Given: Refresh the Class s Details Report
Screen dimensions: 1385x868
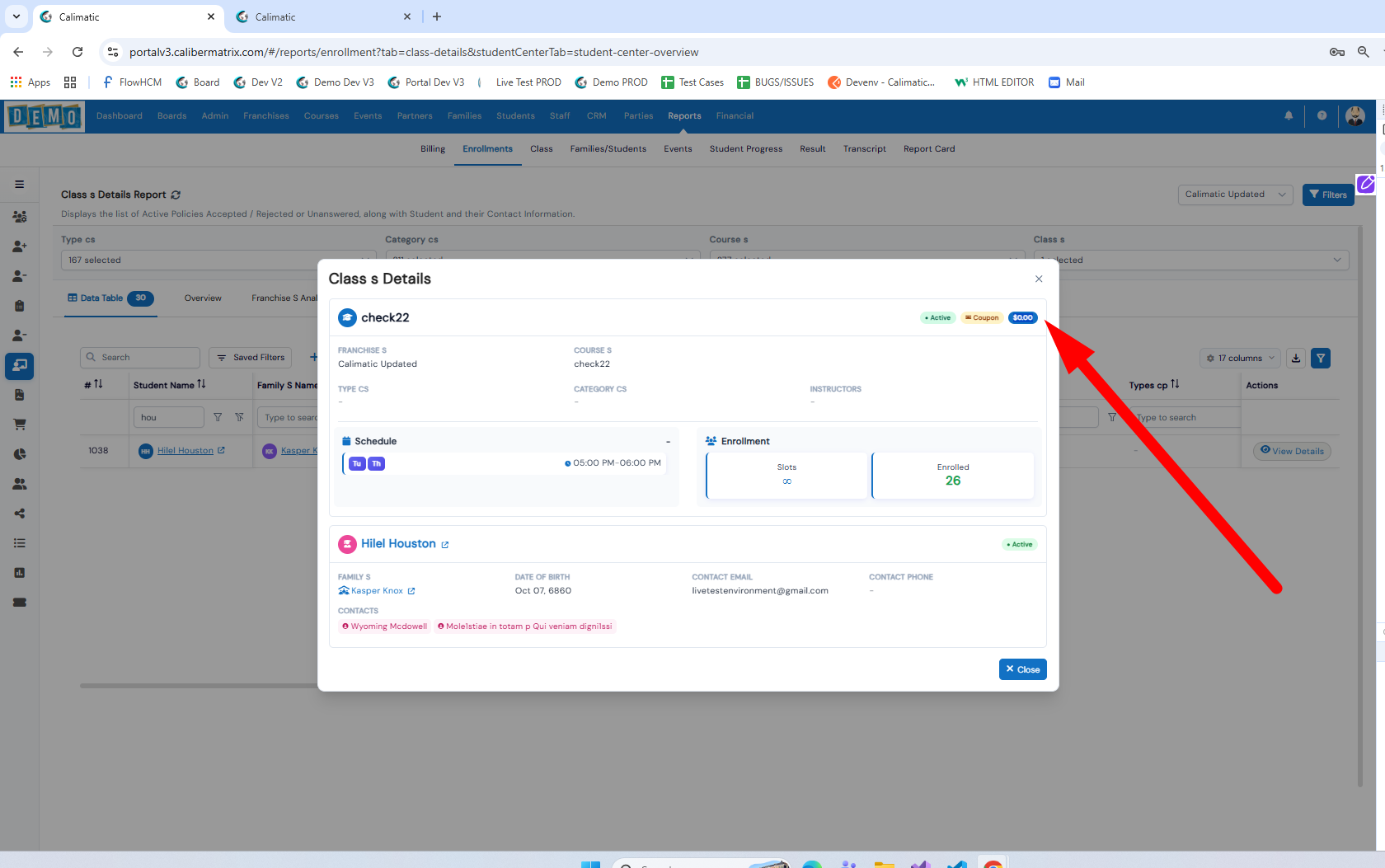Looking at the screenshot, I should point(176,195).
